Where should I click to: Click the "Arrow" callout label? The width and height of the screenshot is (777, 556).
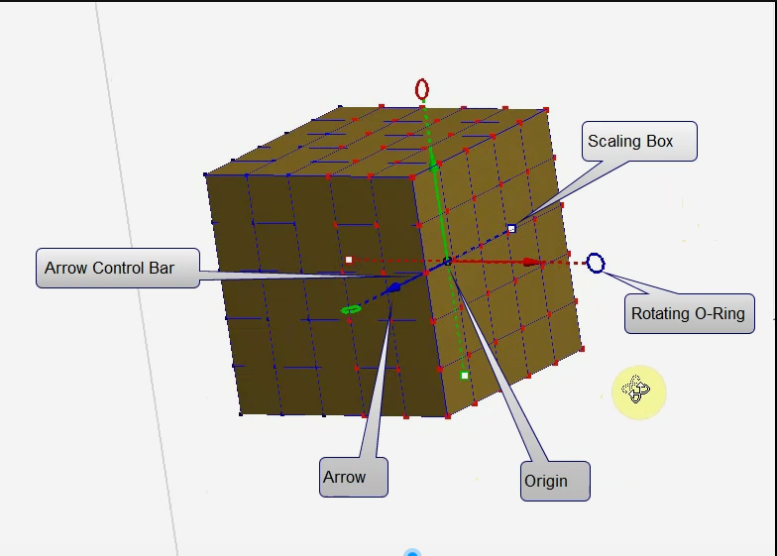(345, 477)
